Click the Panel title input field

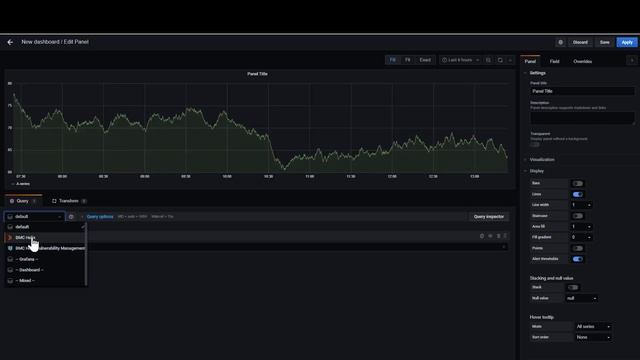click(x=582, y=91)
